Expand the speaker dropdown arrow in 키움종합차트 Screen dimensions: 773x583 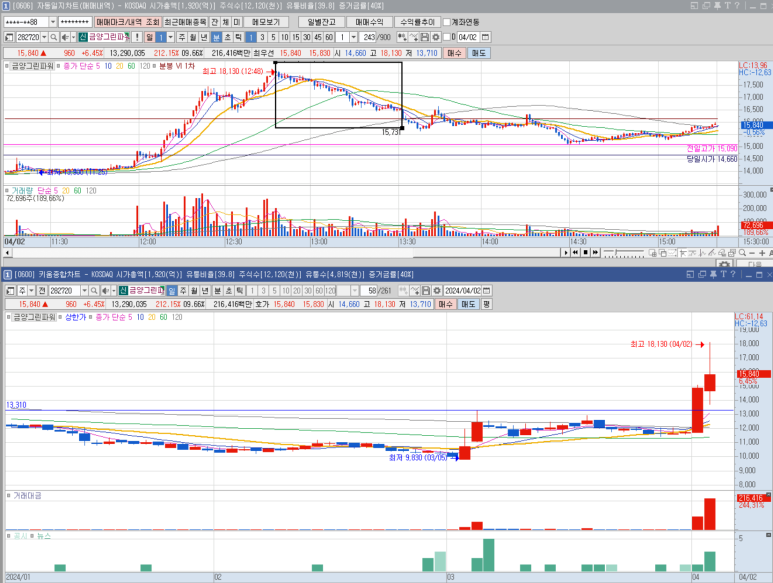[x=113, y=291]
